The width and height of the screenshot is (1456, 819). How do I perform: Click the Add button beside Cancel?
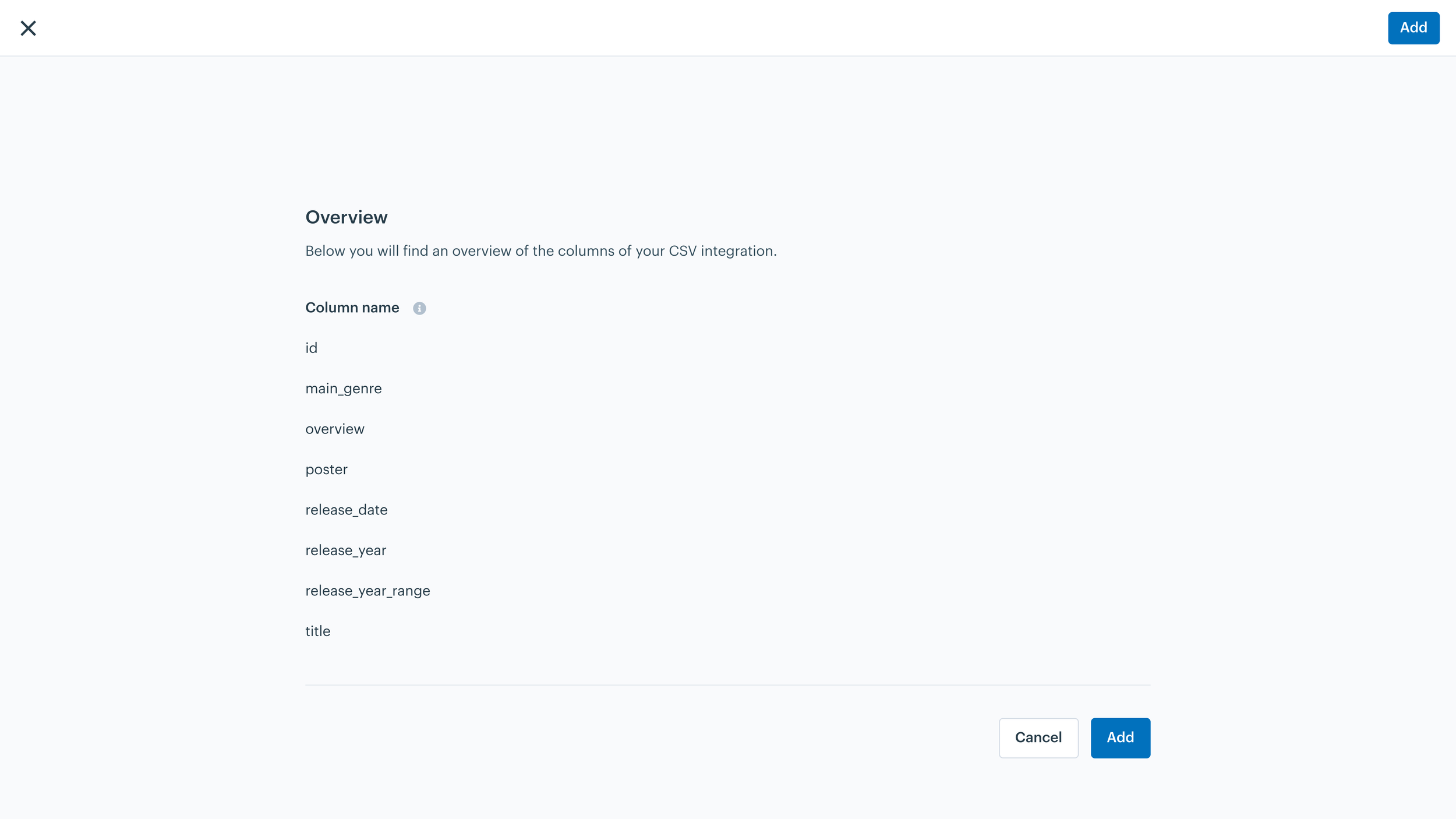(x=1120, y=737)
